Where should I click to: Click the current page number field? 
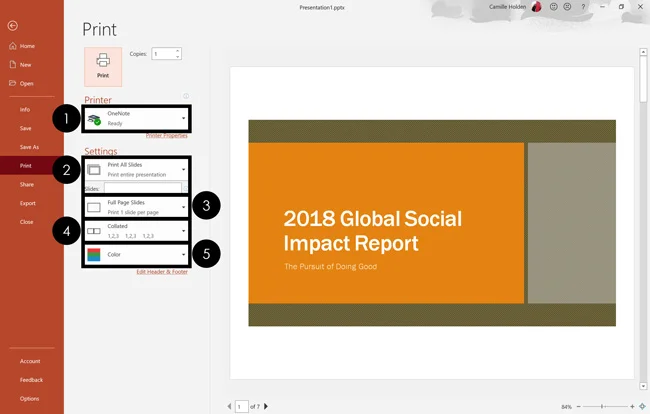242,407
